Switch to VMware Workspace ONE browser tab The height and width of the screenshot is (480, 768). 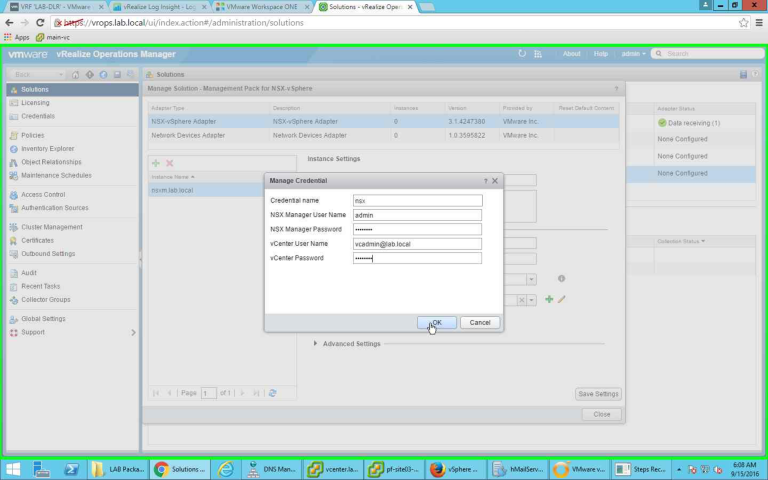point(263,7)
